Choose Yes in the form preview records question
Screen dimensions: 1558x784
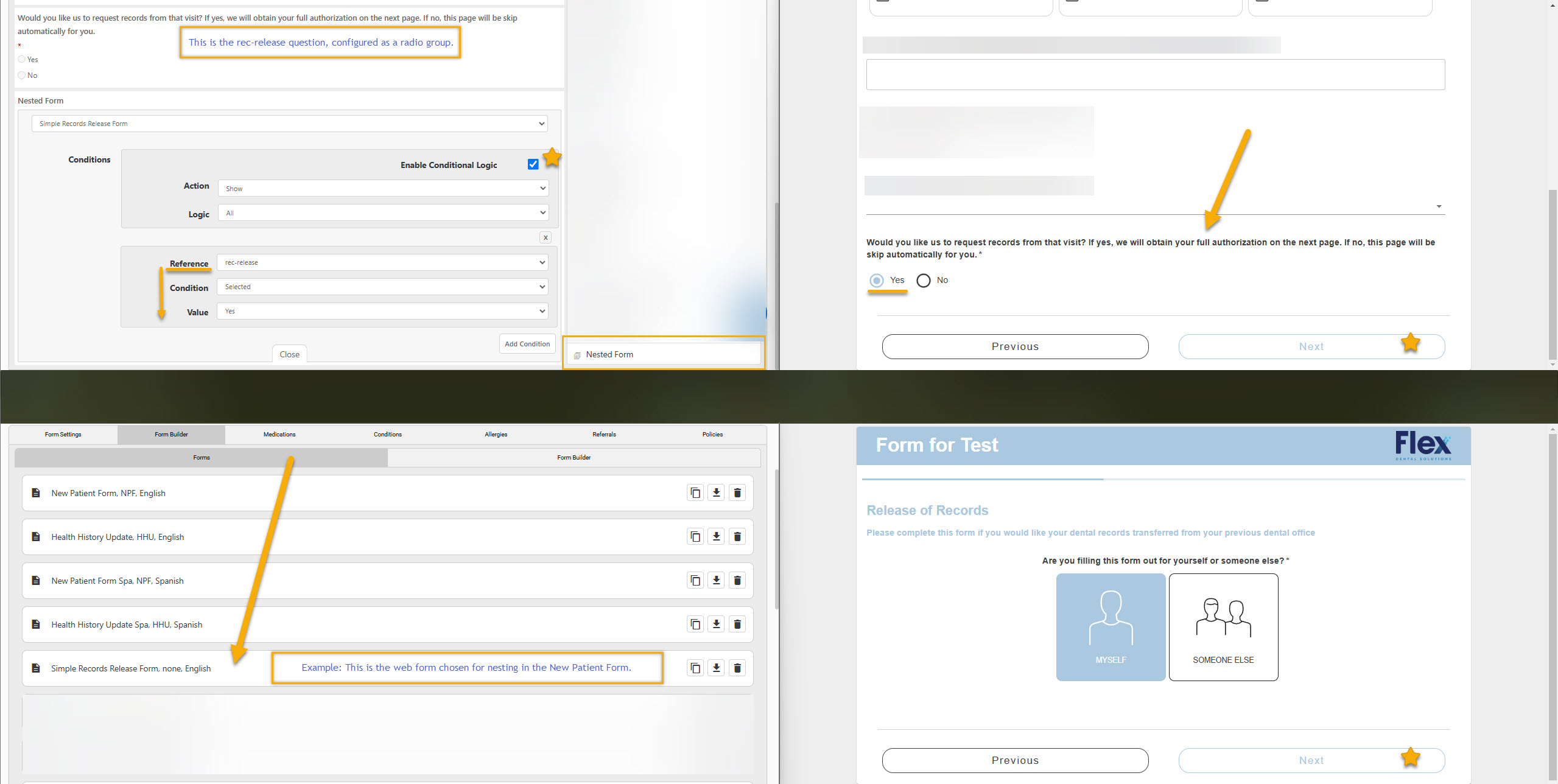click(x=877, y=281)
